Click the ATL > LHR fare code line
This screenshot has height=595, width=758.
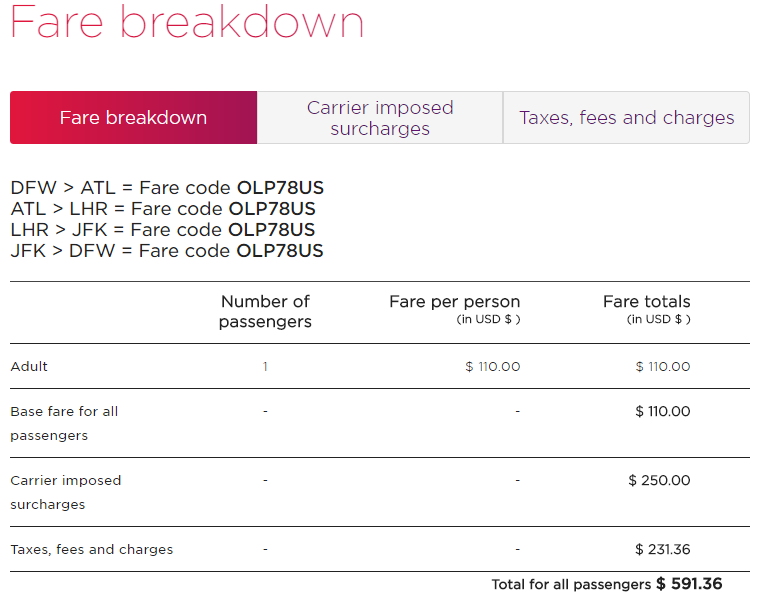coord(163,209)
